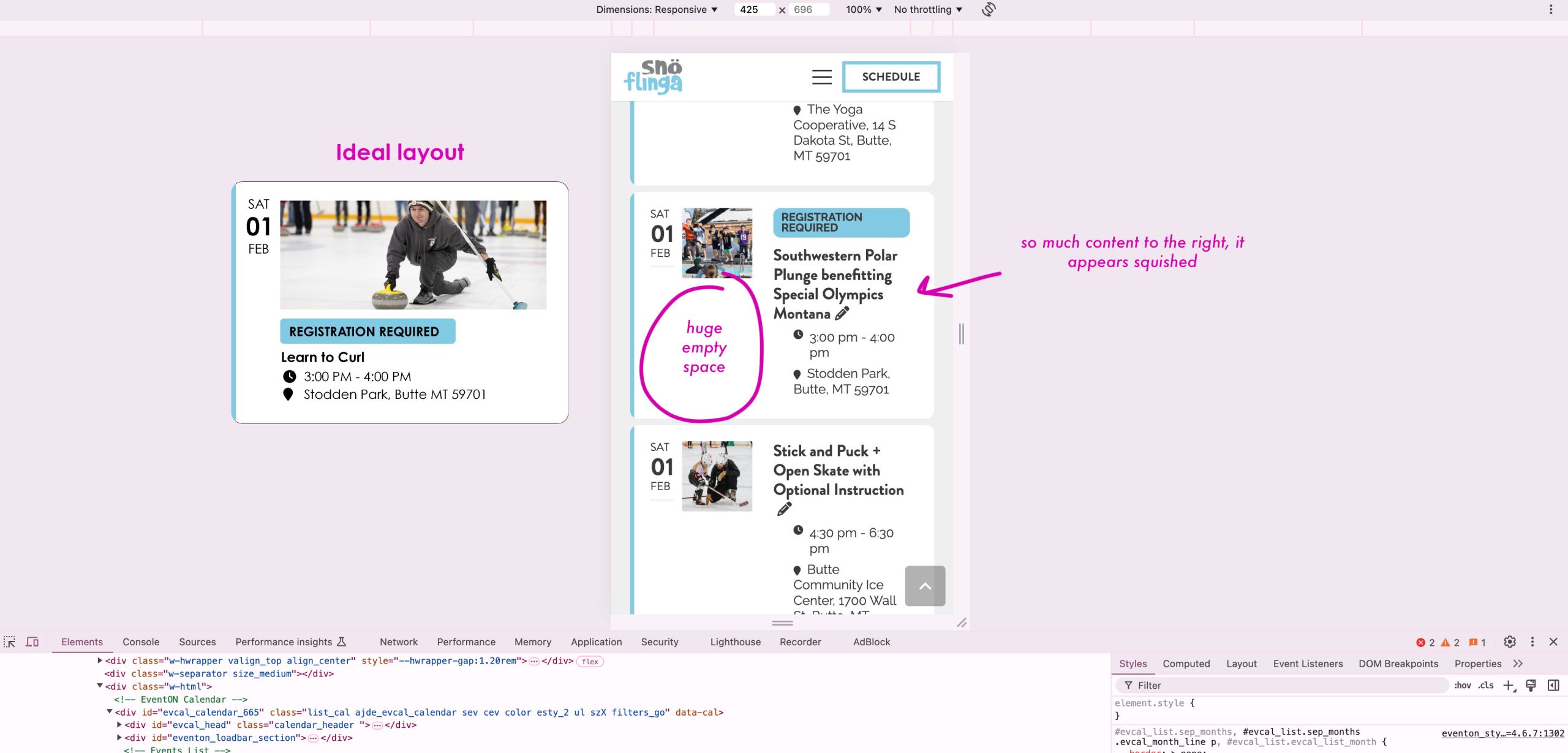This screenshot has width=1568, height=753.
Task: Close the DevTools panel
Action: point(1553,641)
